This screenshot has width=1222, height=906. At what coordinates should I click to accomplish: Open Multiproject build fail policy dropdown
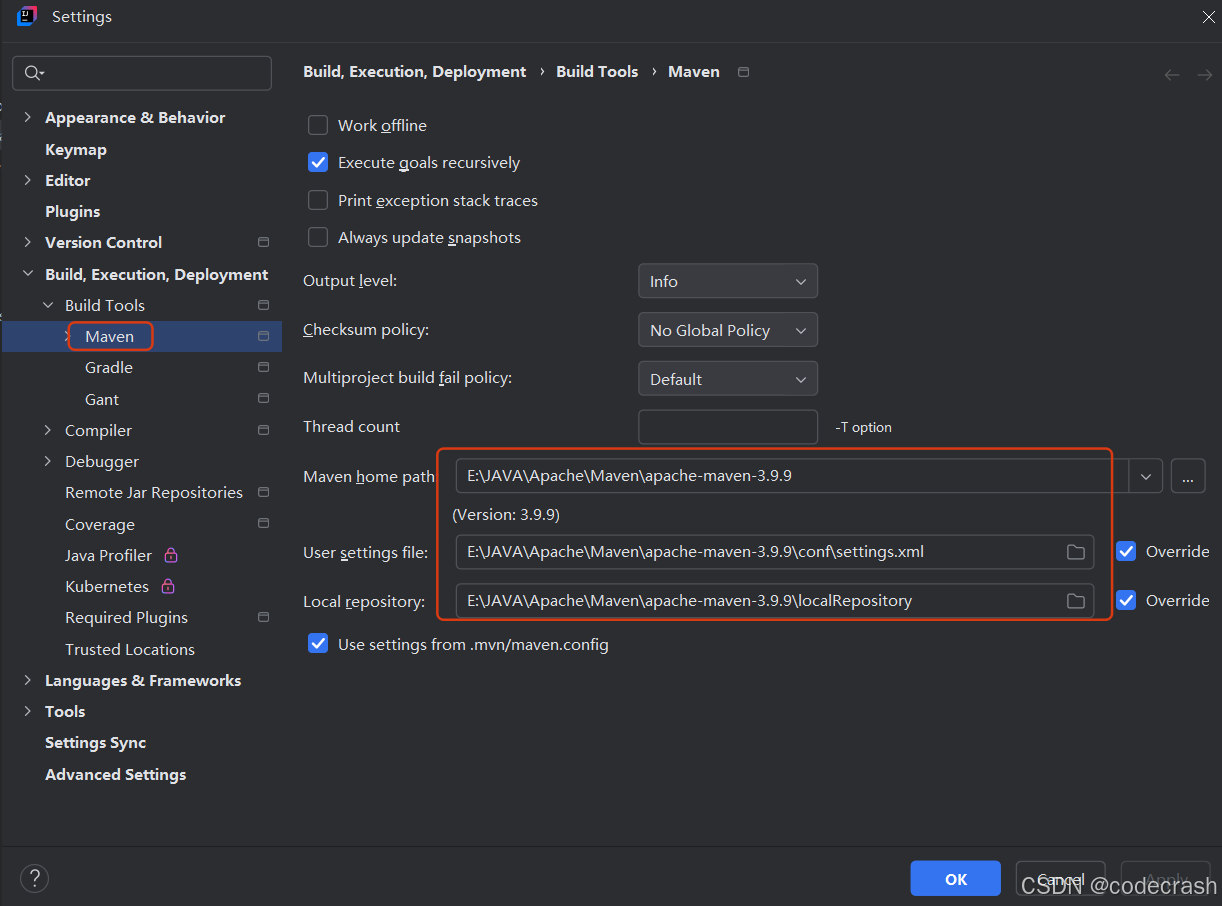(728, 379)
